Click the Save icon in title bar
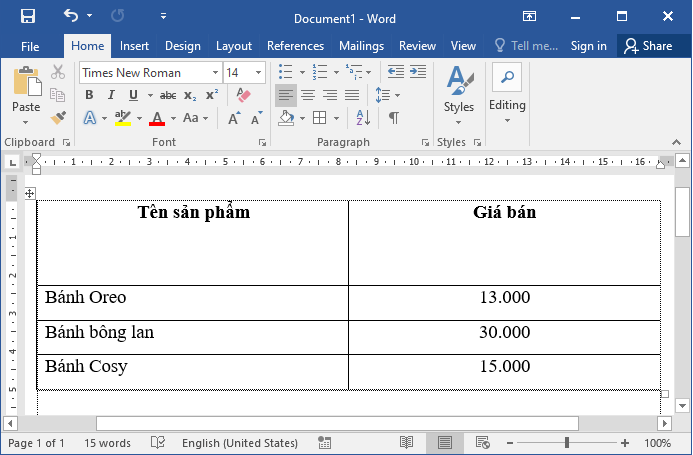This screenshot has width=693, height=455. point(27,17)
